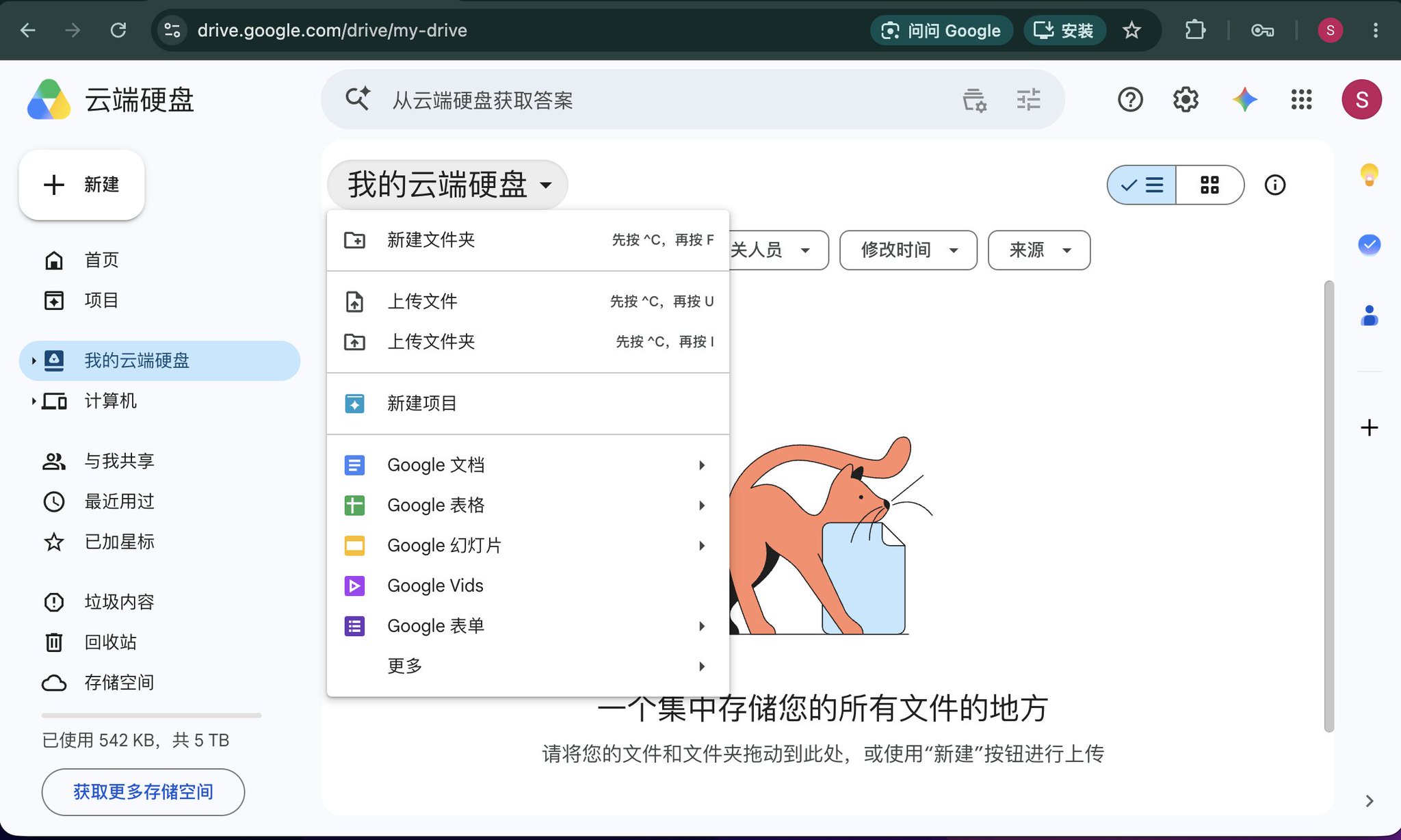Viewport: 1401px width, 840px height.
Task: Open 最近用过 in sidebar
Action: [159, 501]
